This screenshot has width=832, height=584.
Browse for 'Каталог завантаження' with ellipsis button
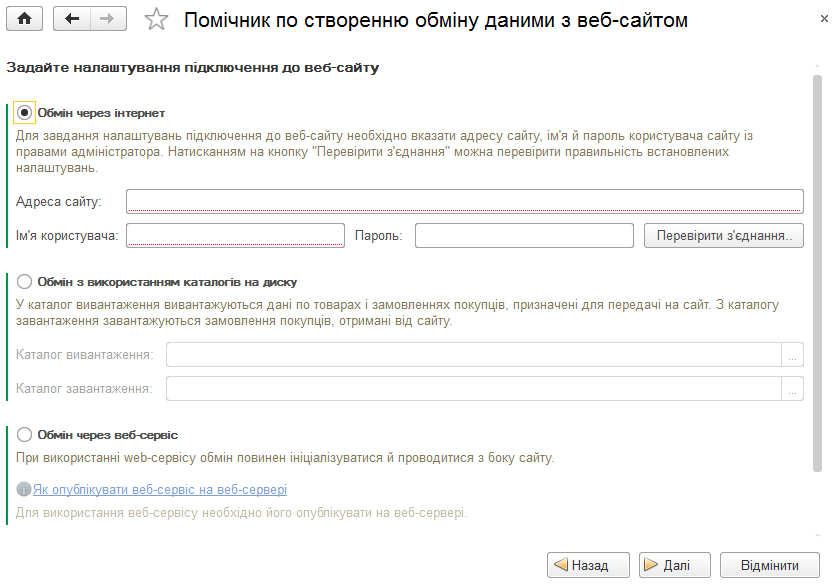pyautogui.click(x=793, y=389)
